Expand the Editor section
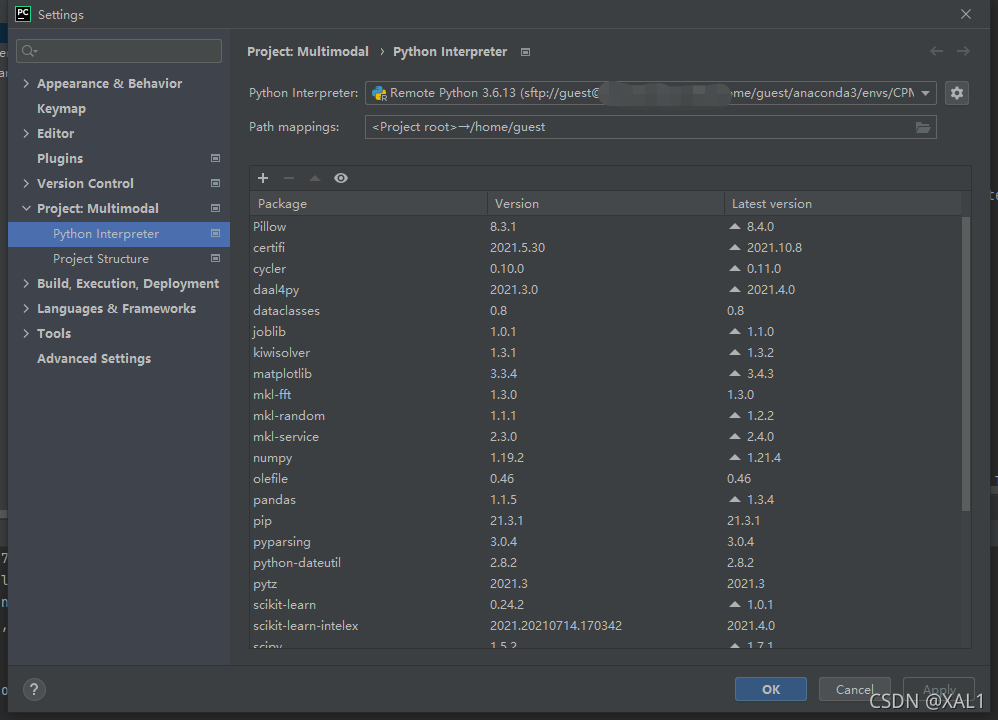This screenshot has width=998, height=720. click(26, 133)
